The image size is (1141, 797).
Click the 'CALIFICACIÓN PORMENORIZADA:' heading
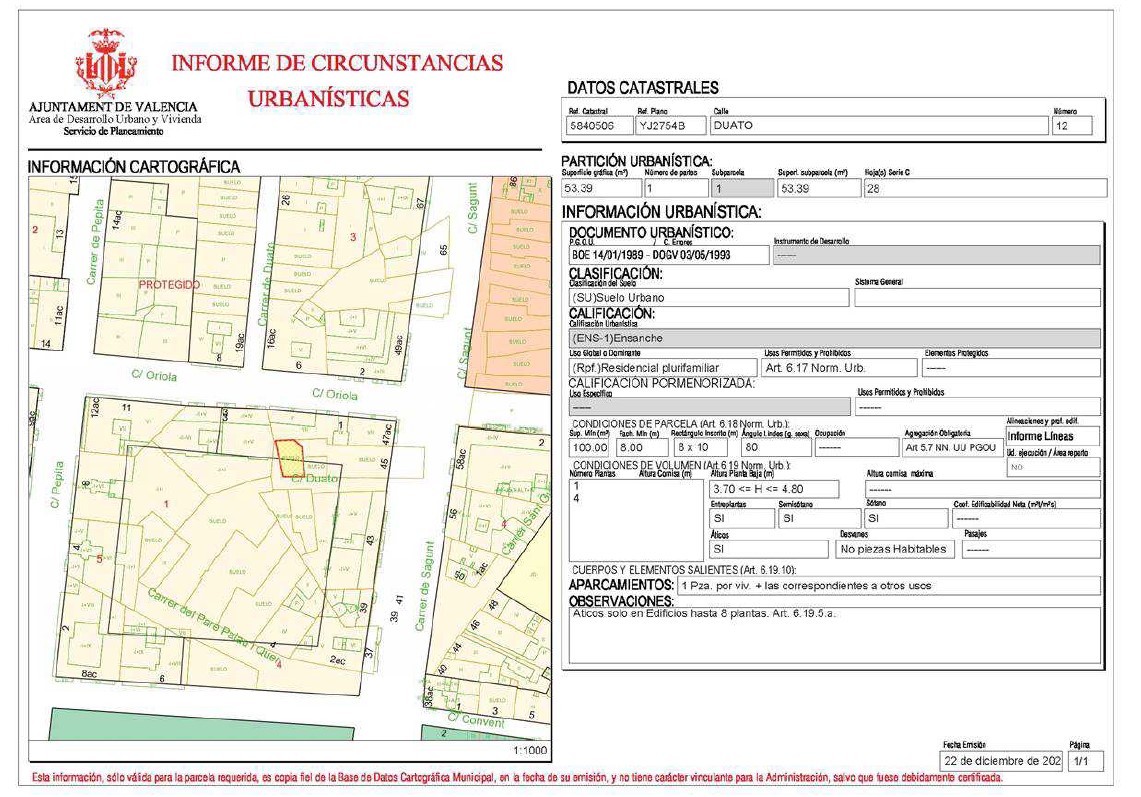click(x=661, y=383)
